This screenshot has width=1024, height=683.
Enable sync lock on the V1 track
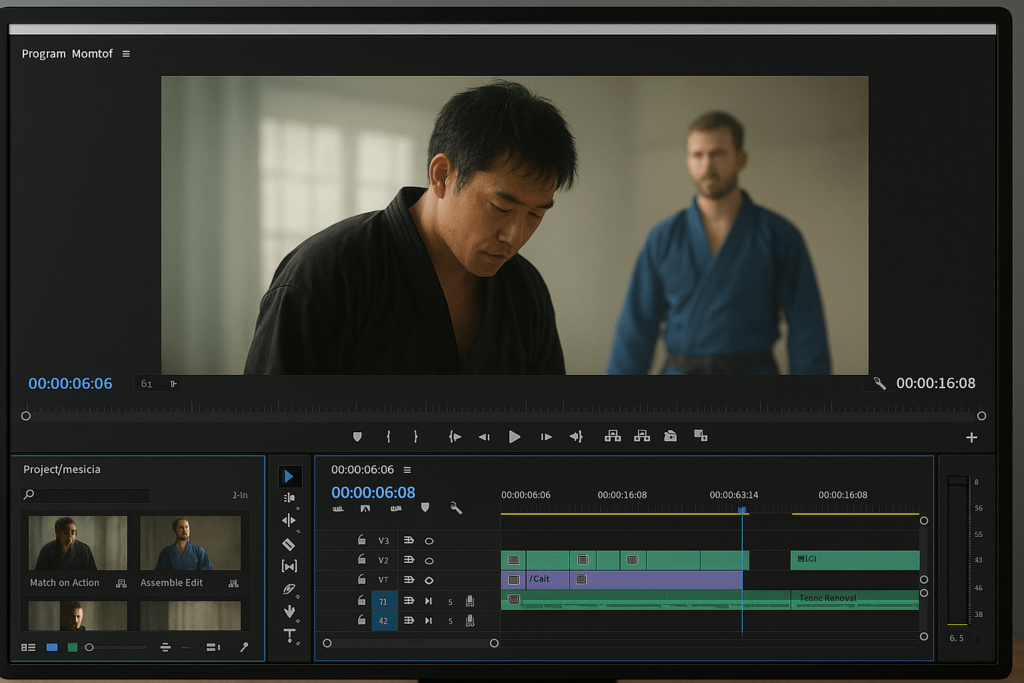point(408,581)
